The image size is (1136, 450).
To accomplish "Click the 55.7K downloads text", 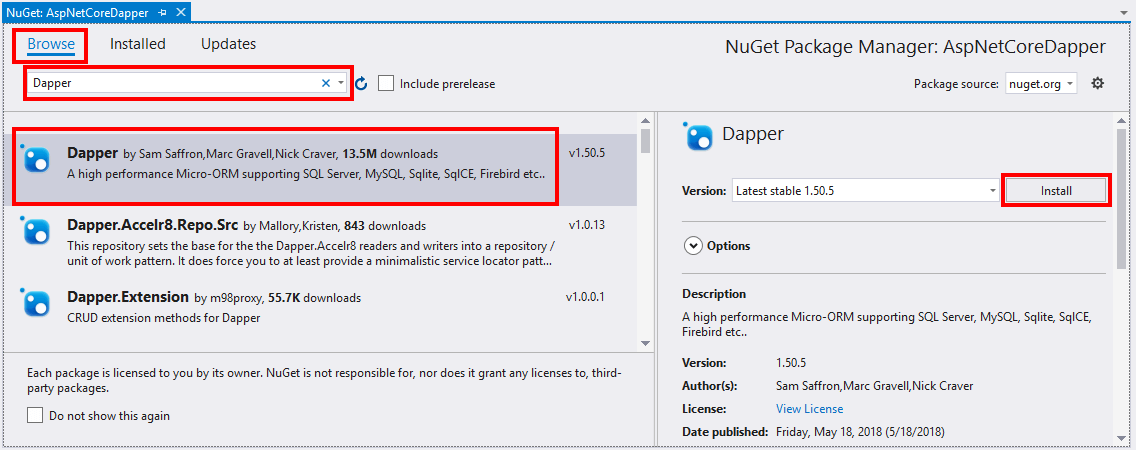I will click(x=314, y=298).
